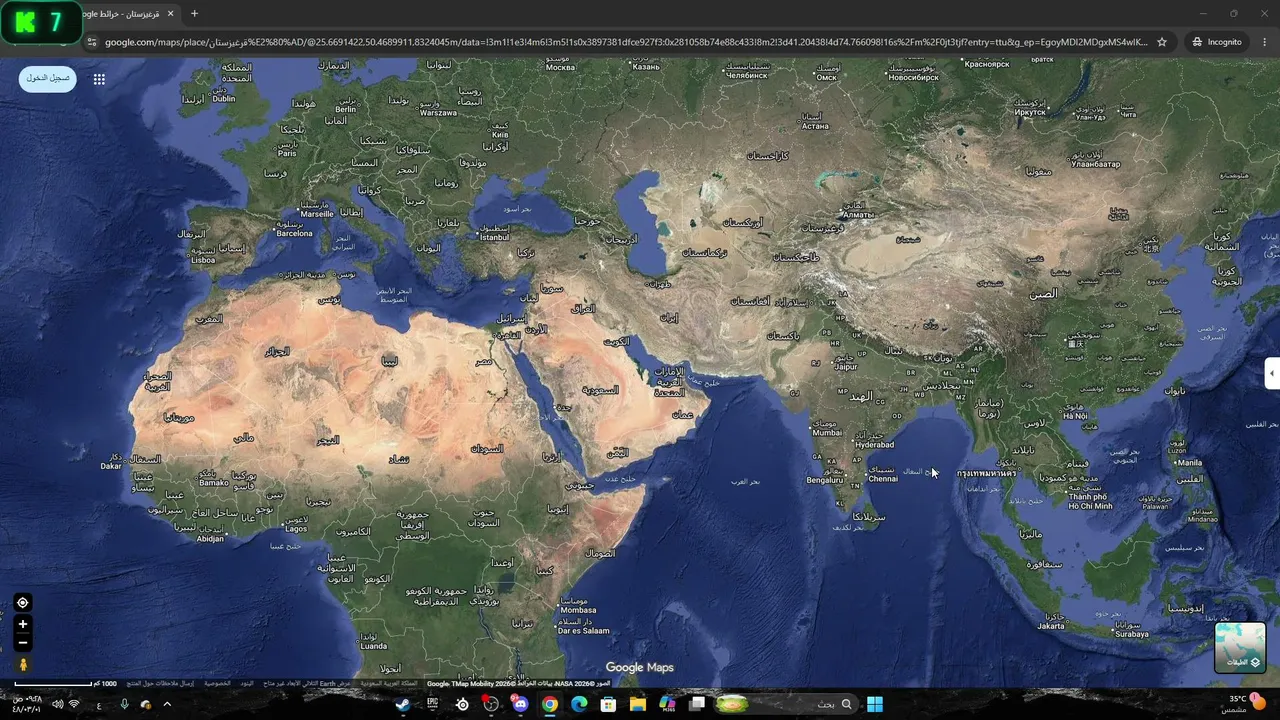Viewport: 1280px width, 720px height.
Task: Switch to Chrome in the taskbar
Action: pos(550,704)
